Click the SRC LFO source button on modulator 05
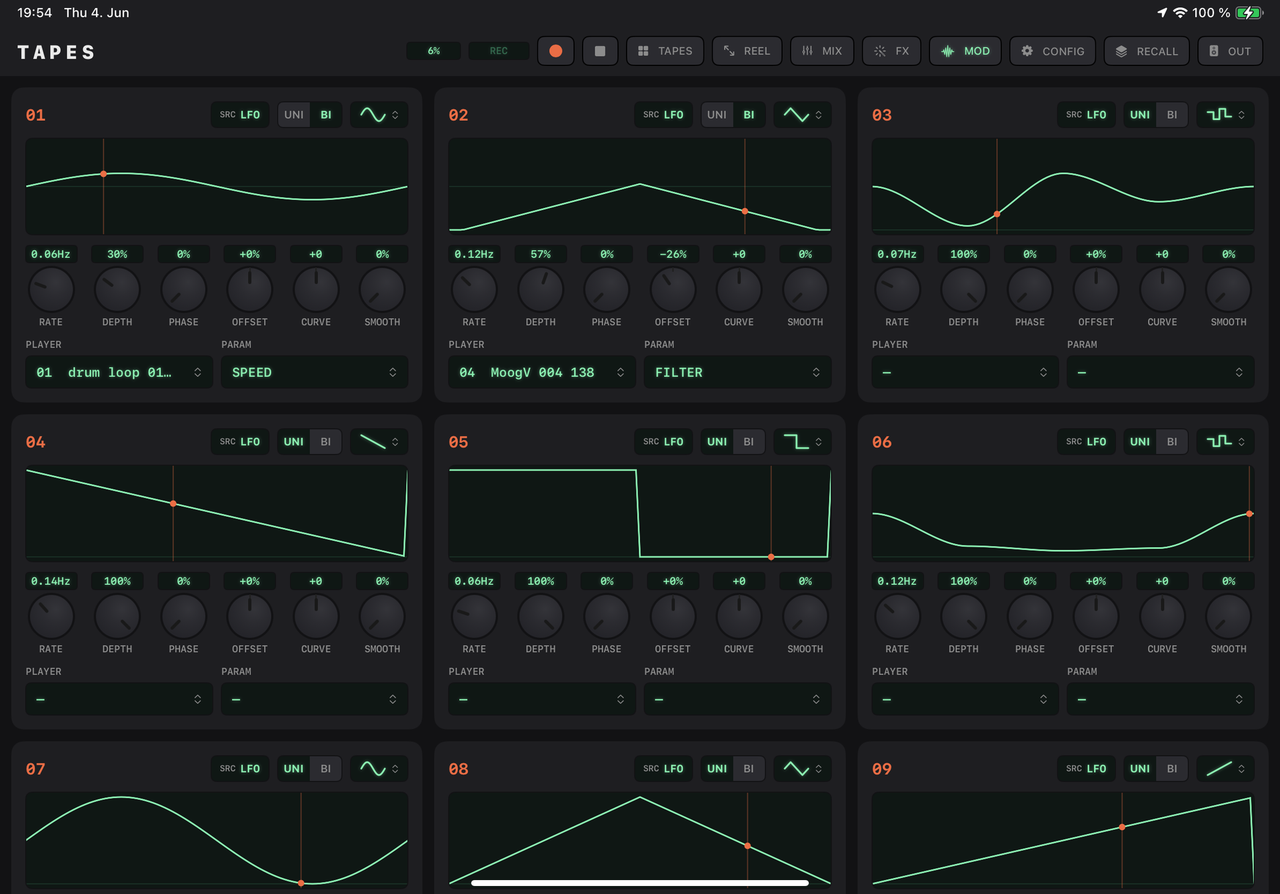 663,442
